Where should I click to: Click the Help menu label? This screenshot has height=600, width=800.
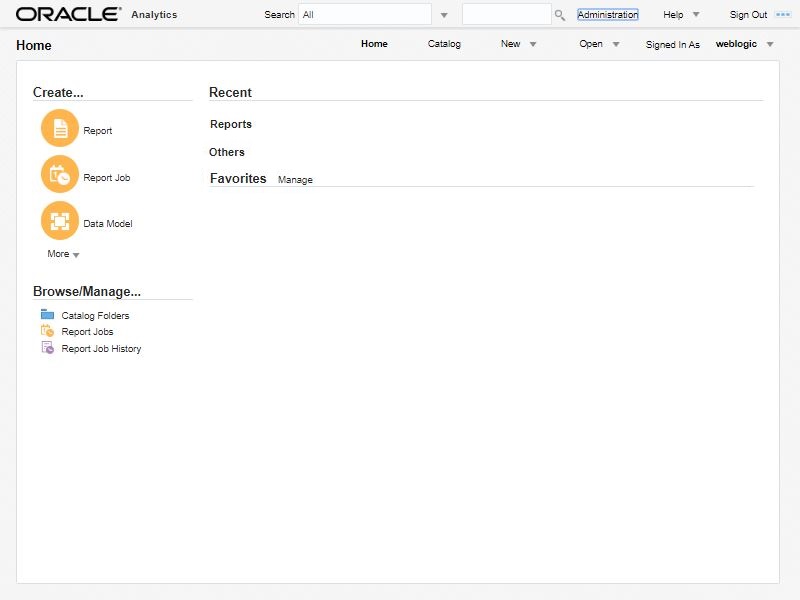673,15
